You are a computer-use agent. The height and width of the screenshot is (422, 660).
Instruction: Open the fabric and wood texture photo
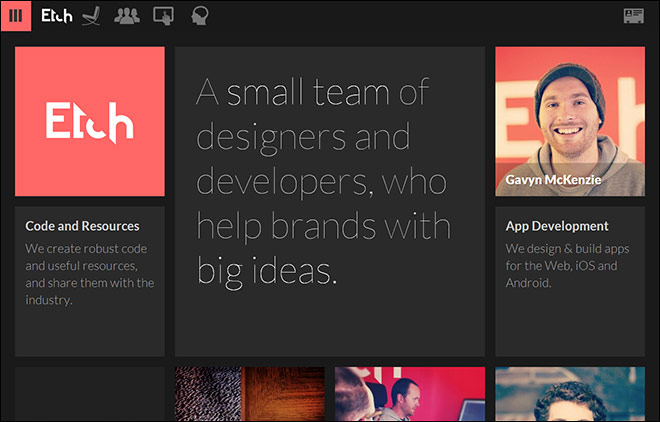point(250,394)
